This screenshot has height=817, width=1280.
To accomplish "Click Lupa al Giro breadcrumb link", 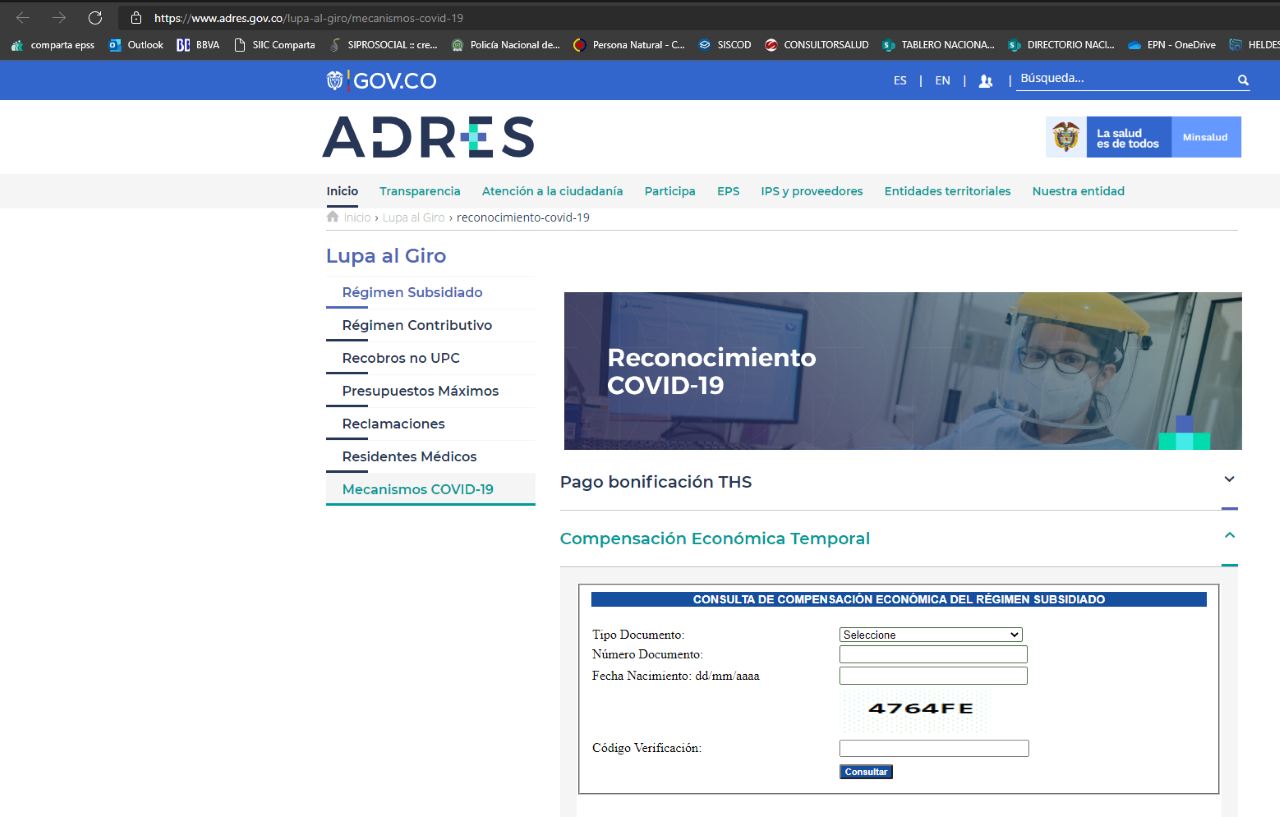I will click(414, 217).
